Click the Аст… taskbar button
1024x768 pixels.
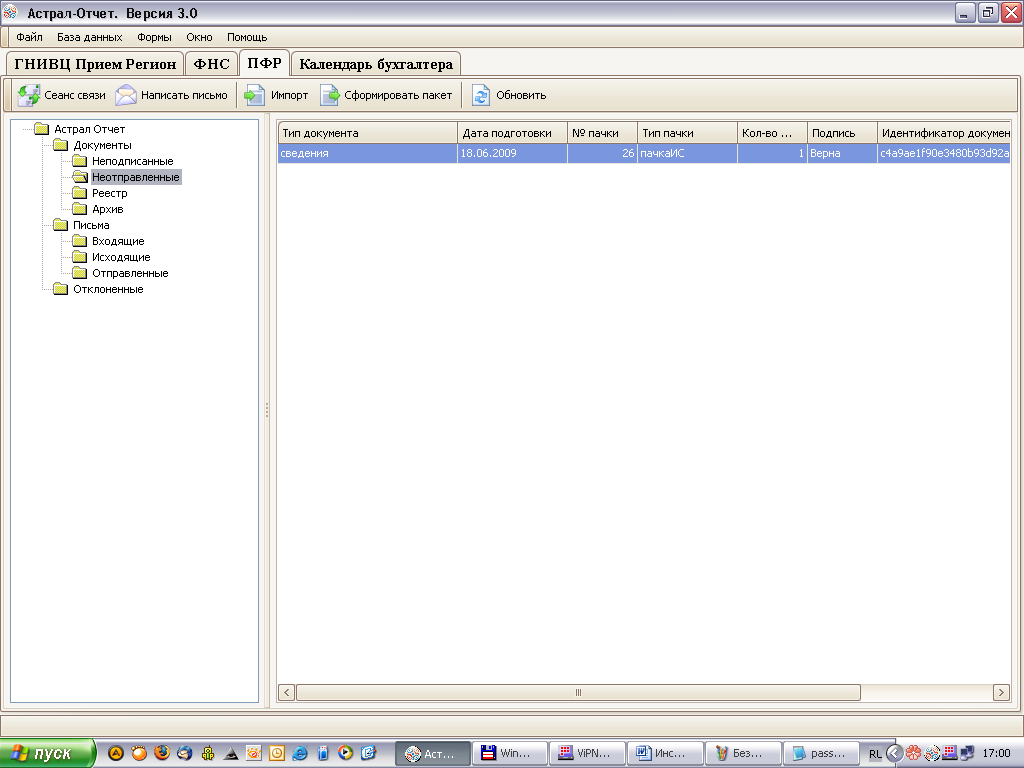[x=432, y=754]
